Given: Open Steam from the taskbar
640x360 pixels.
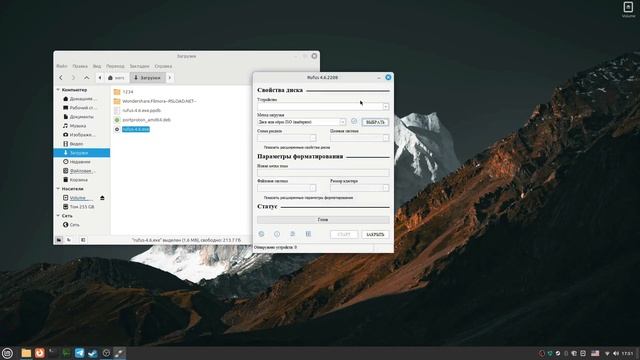Looking at the screenshot, I should 93,353.
